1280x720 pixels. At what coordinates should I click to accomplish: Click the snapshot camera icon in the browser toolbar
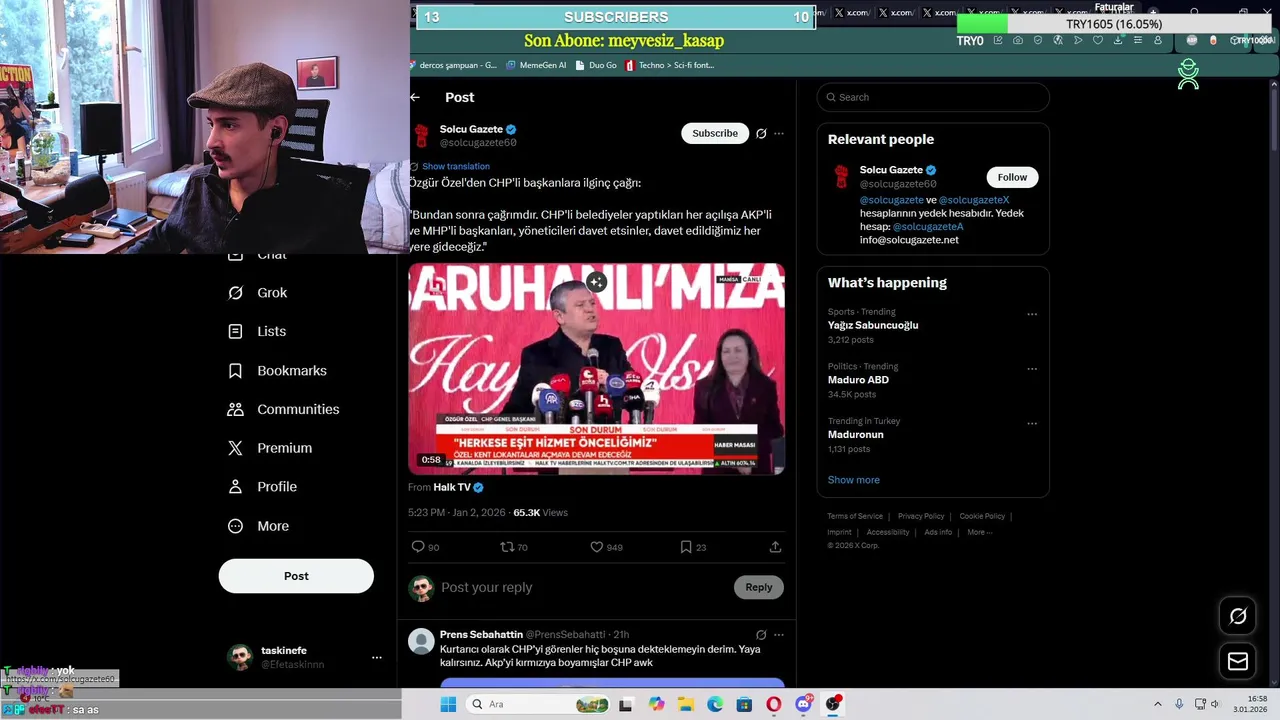click(1018, 40)
